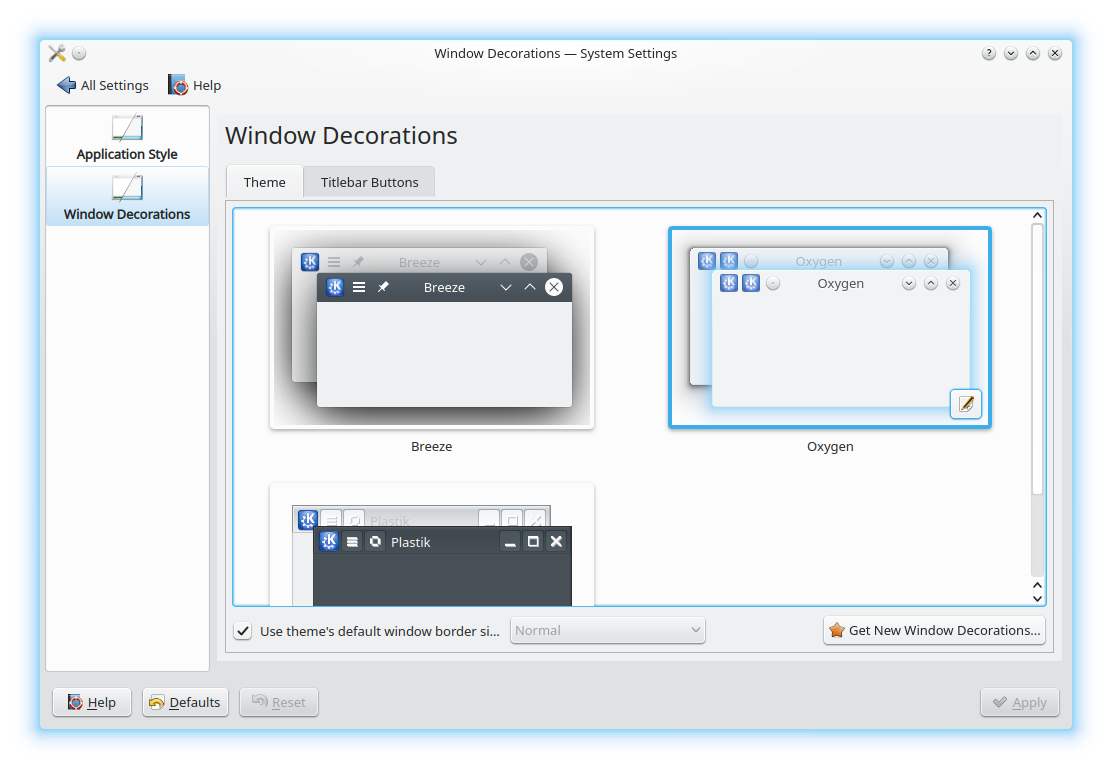Click the Reset button
Image resolution: width=1112 pixels, height=769 pixels.
[279, 702]
